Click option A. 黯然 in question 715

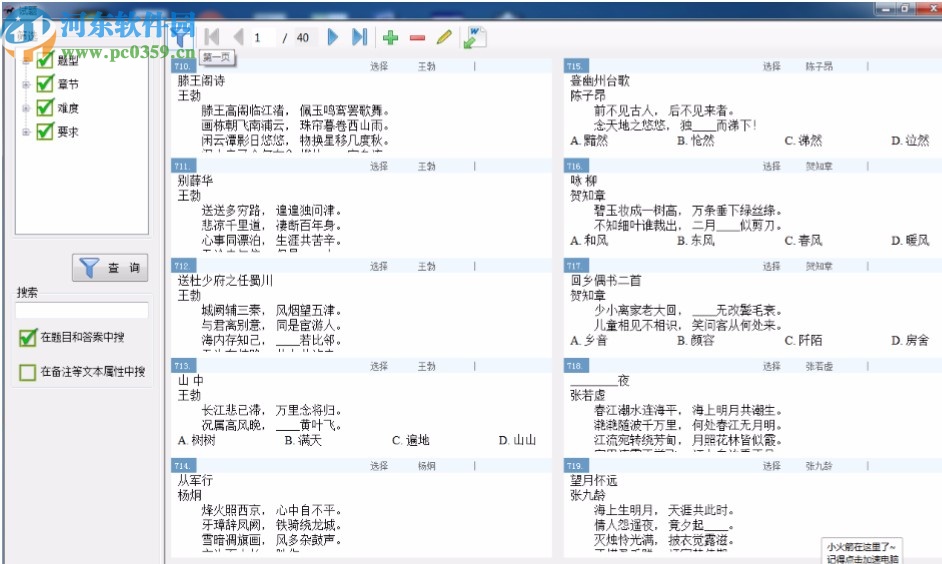[589, 141]
